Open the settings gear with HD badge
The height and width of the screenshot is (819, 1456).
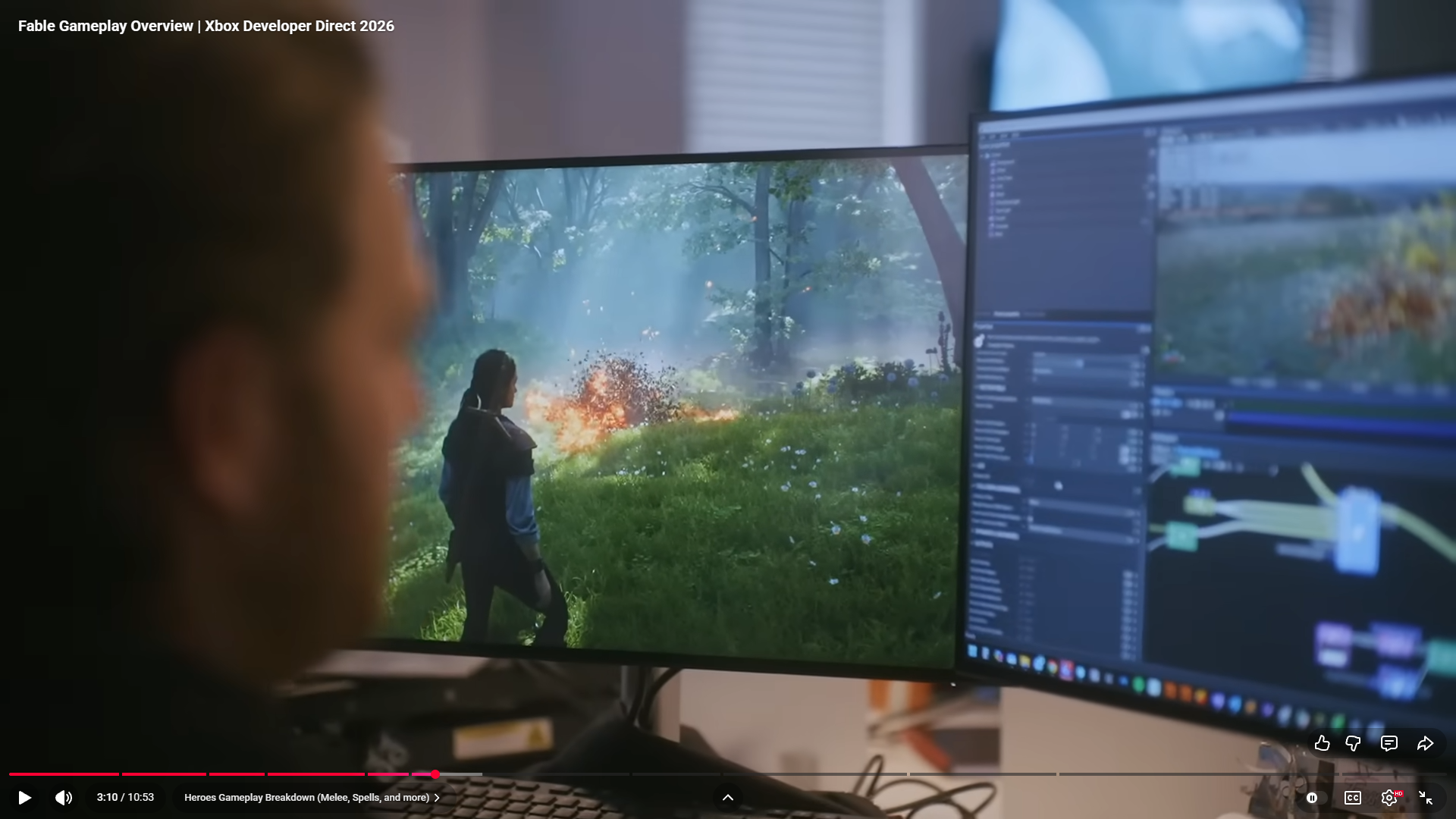[x=1389, y=798]
